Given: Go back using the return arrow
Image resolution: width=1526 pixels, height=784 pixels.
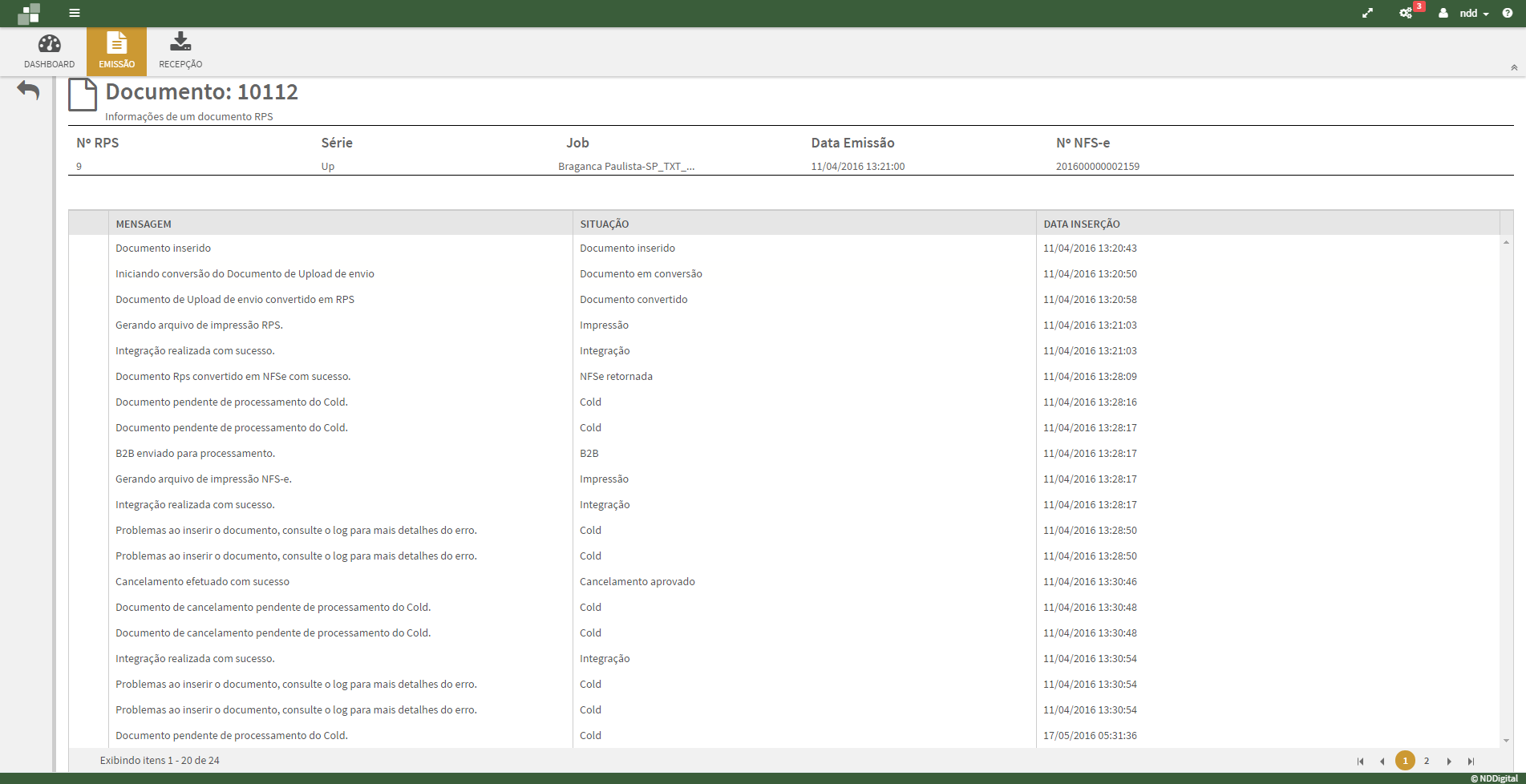Looking at the screenshot, I should (28, 91).
